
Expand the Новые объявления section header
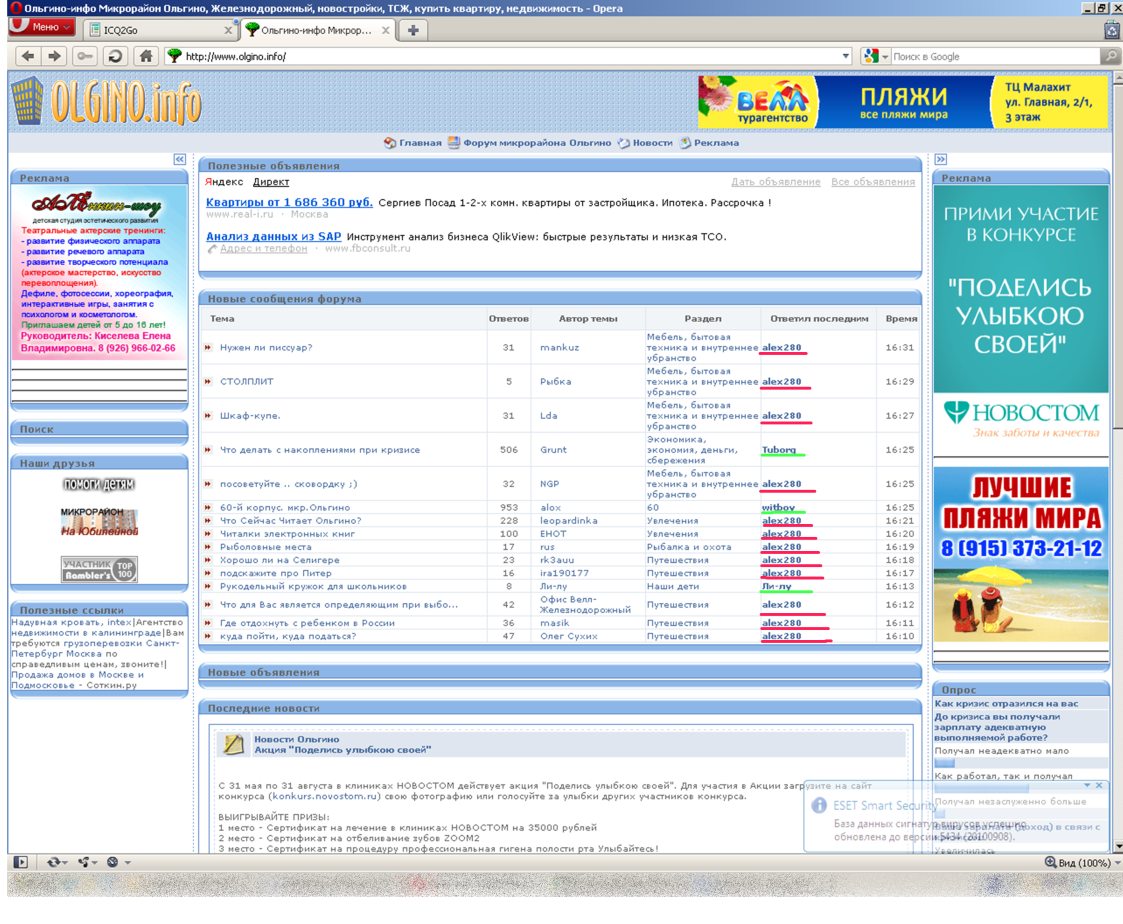point(560,672)
